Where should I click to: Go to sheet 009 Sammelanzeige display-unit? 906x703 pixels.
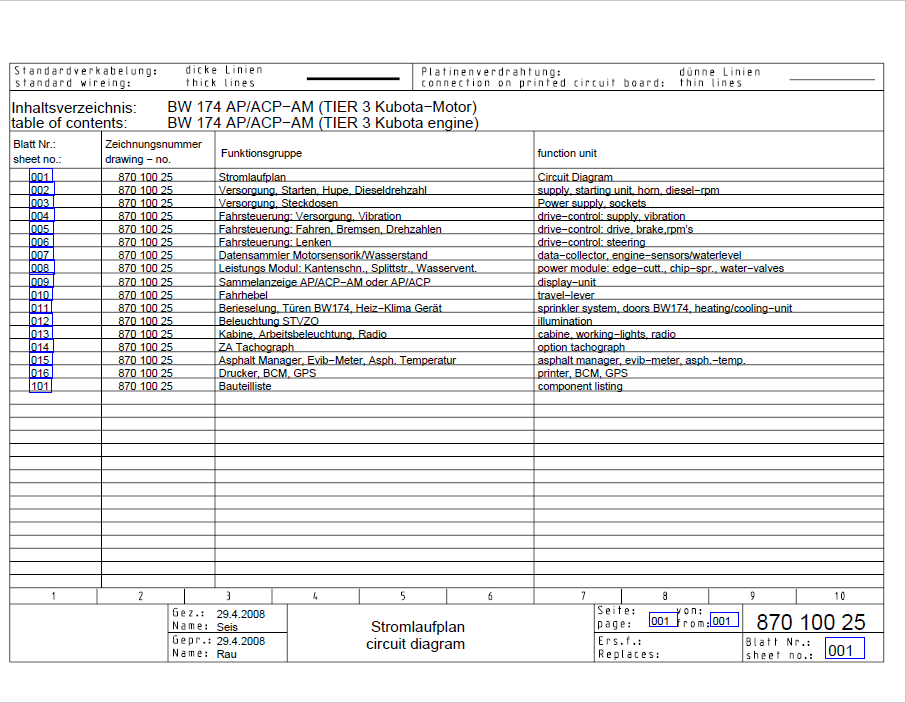click(x=41, y=282)
